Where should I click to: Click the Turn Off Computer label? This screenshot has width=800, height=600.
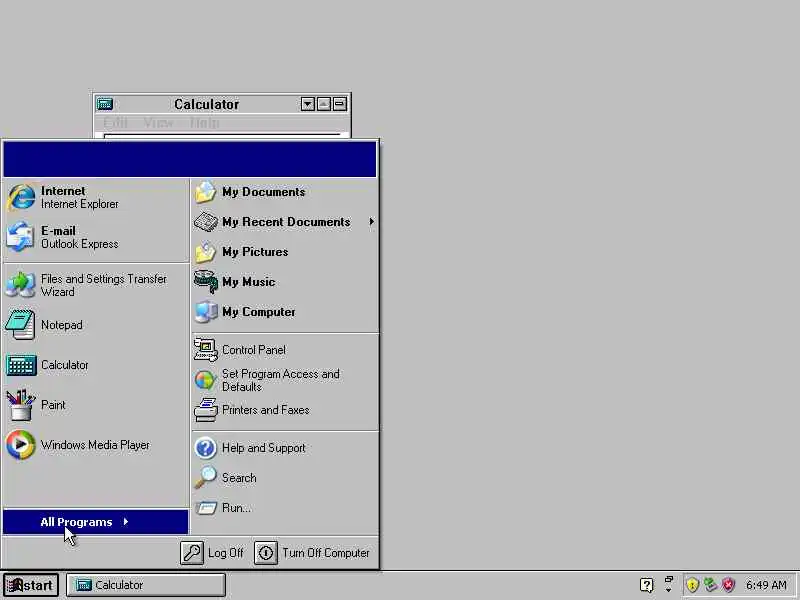pos(326,553)
